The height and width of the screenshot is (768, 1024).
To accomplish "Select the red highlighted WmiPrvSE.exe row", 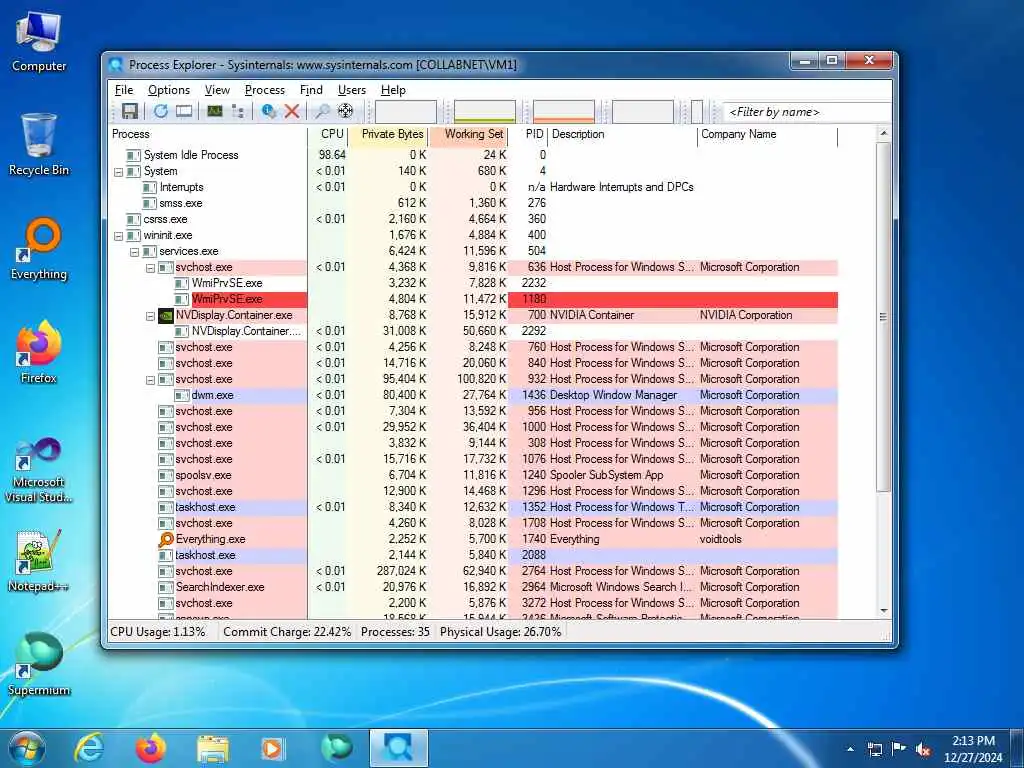I will (x=473, y=299).
